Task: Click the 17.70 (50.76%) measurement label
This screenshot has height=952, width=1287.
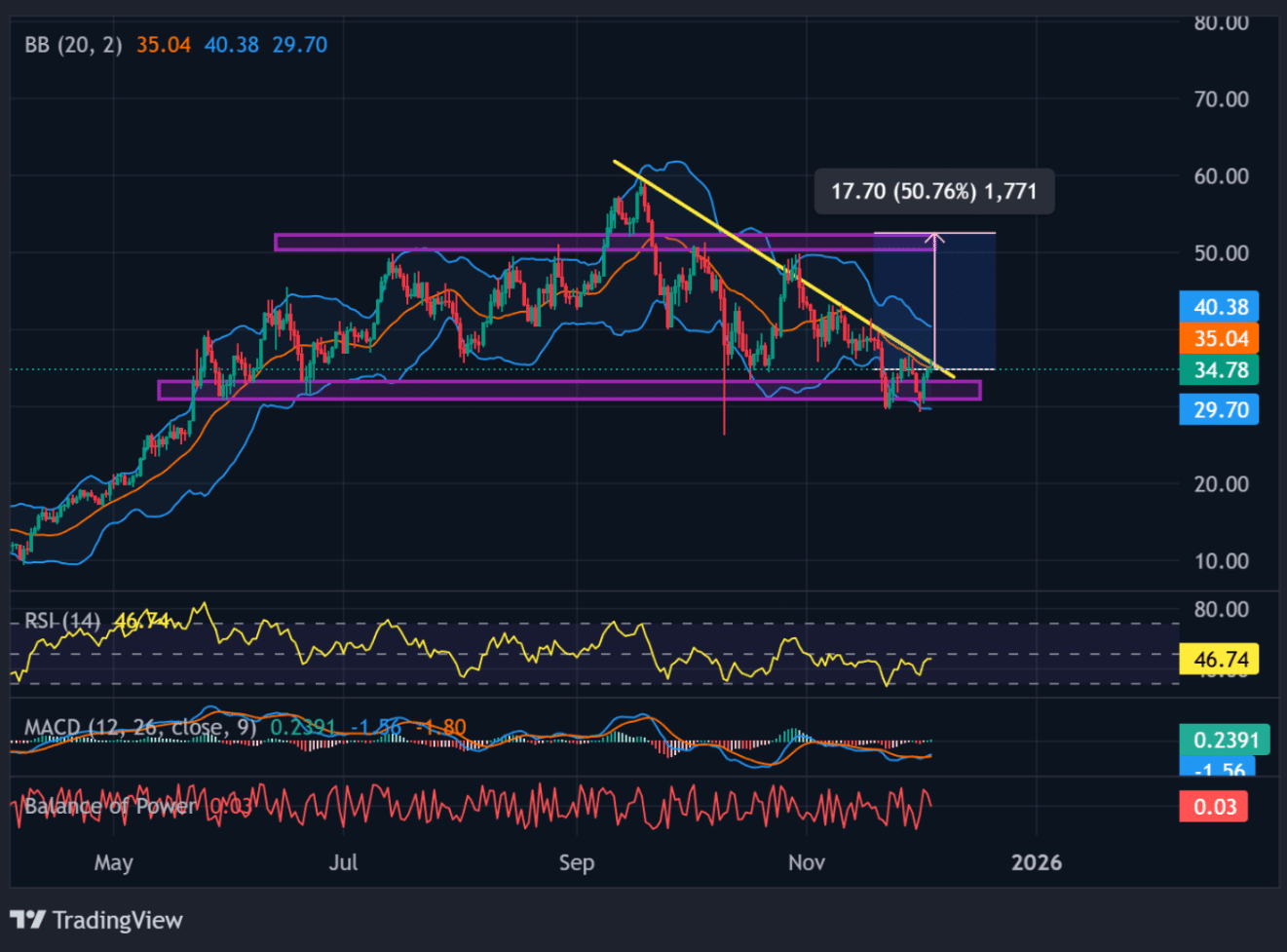Action: click(x=933, y=191)
